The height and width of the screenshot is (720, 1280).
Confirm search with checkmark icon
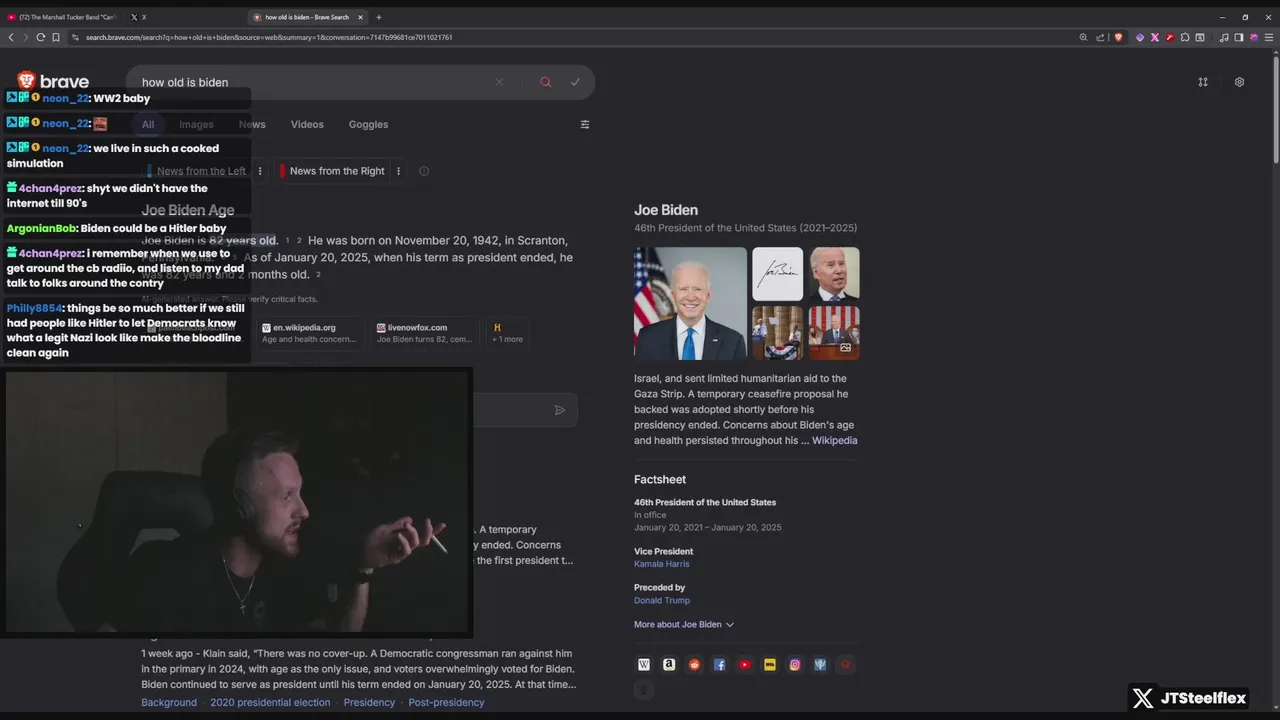[575, 82]
